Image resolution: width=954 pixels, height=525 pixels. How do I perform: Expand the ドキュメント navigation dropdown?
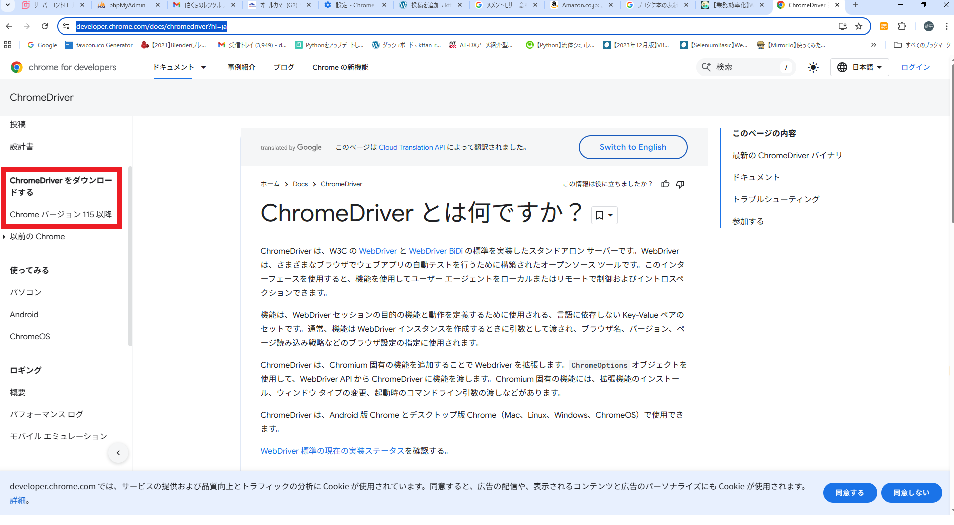180,67
